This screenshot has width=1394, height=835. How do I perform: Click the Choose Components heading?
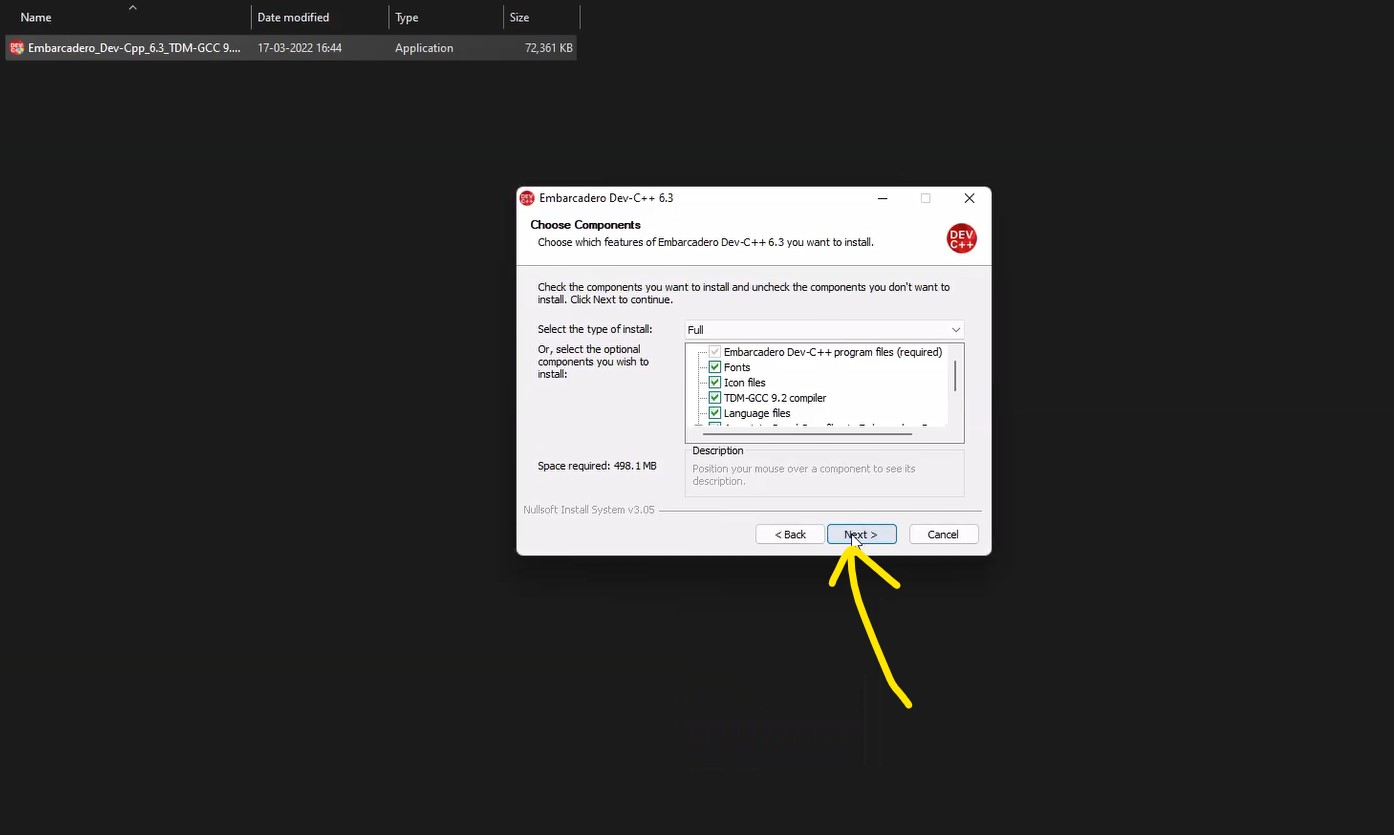[585, 225]
